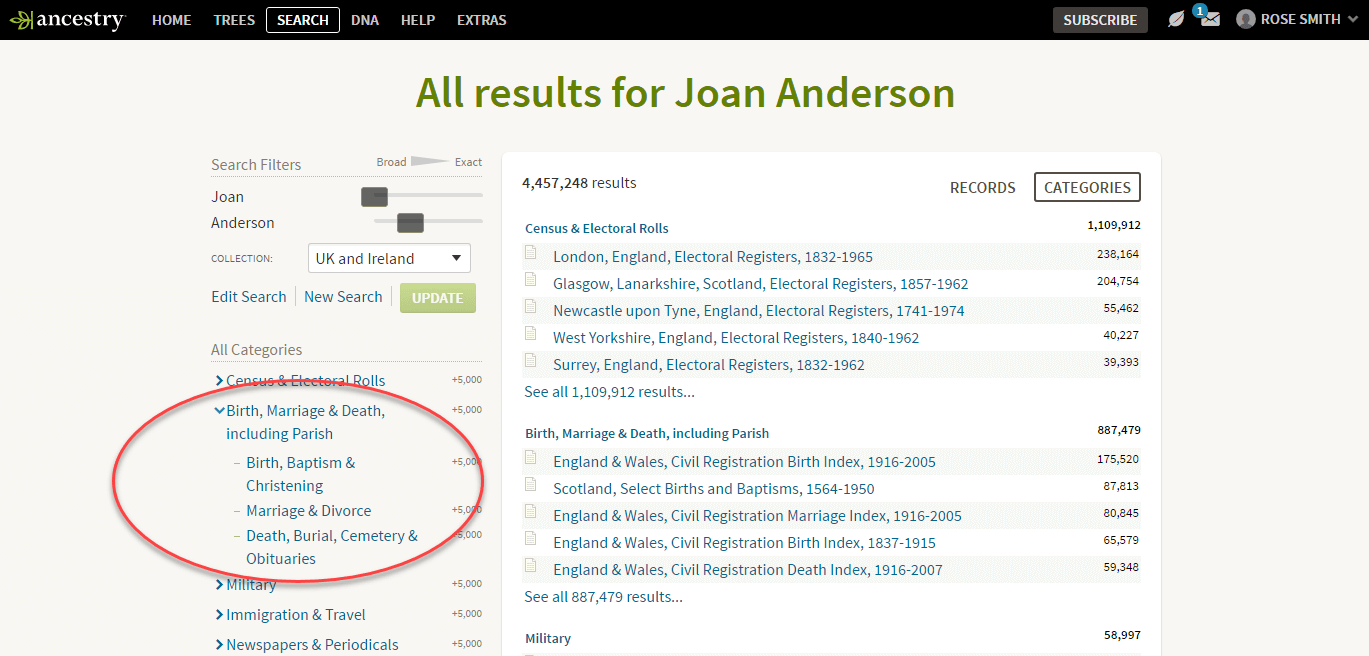Open the leaf hints icon
This screenshot has height=656, width=1369.
[1177, 19]
